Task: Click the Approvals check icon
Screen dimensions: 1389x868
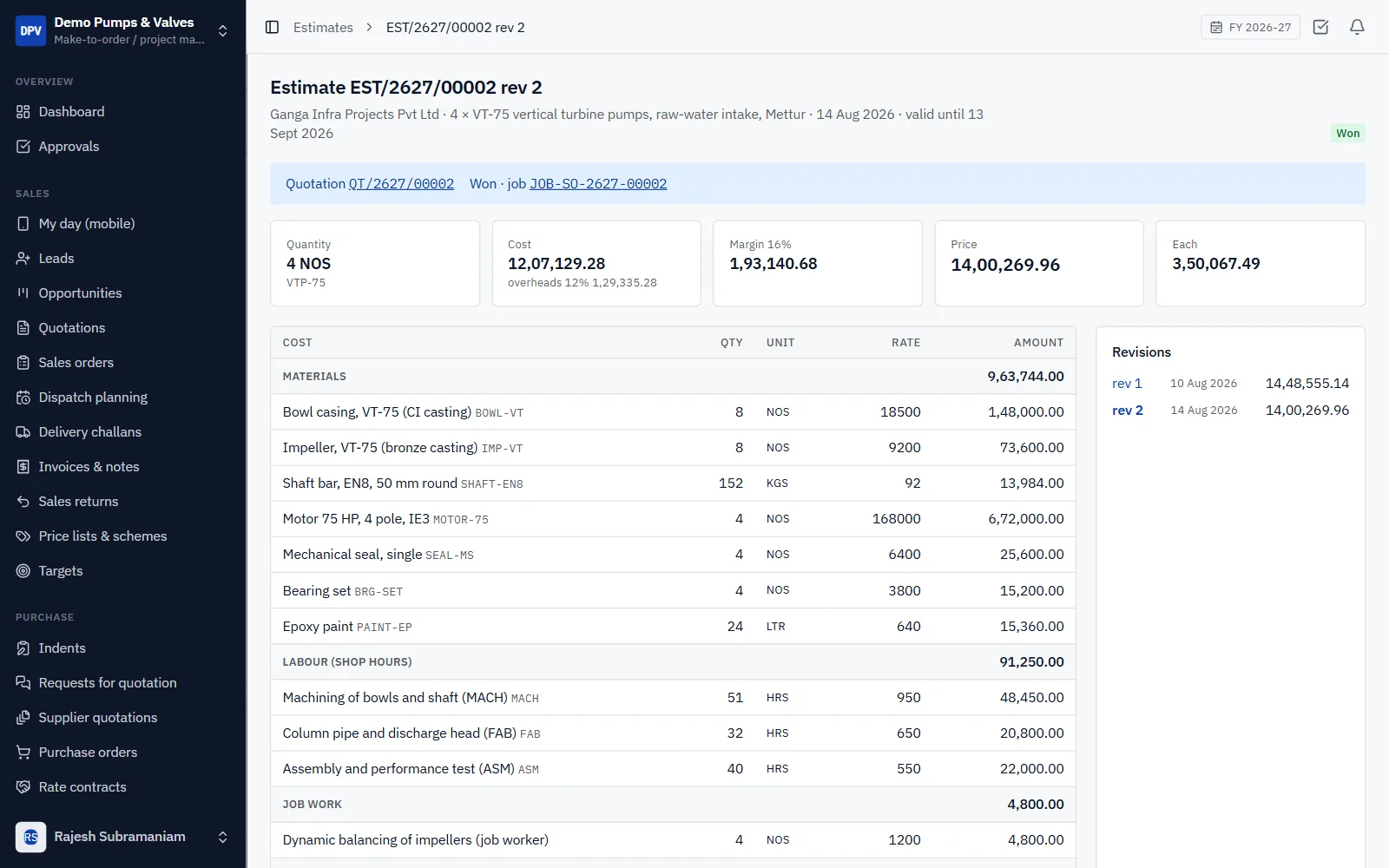Action: tap(23, 147)
